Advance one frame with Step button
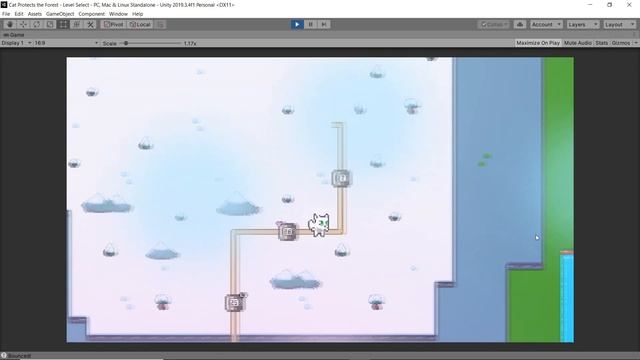This screenshot has height=360, width=640. 324,24
